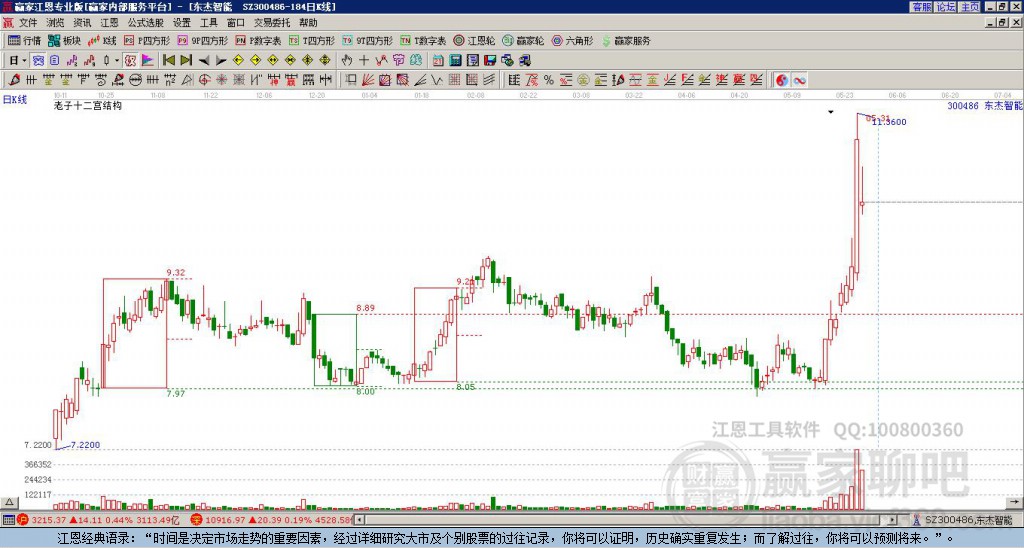
Task: Open the T数字表 time number table
Action: coord(423,40)
